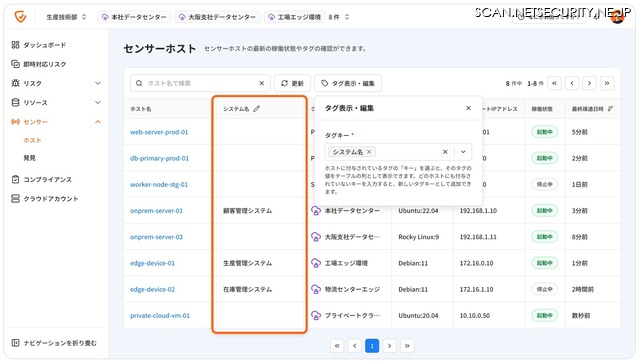This screenshot has width=640, height=363.
Task: Open the 8件 environment count dropdown
Action: click(339, 17)
